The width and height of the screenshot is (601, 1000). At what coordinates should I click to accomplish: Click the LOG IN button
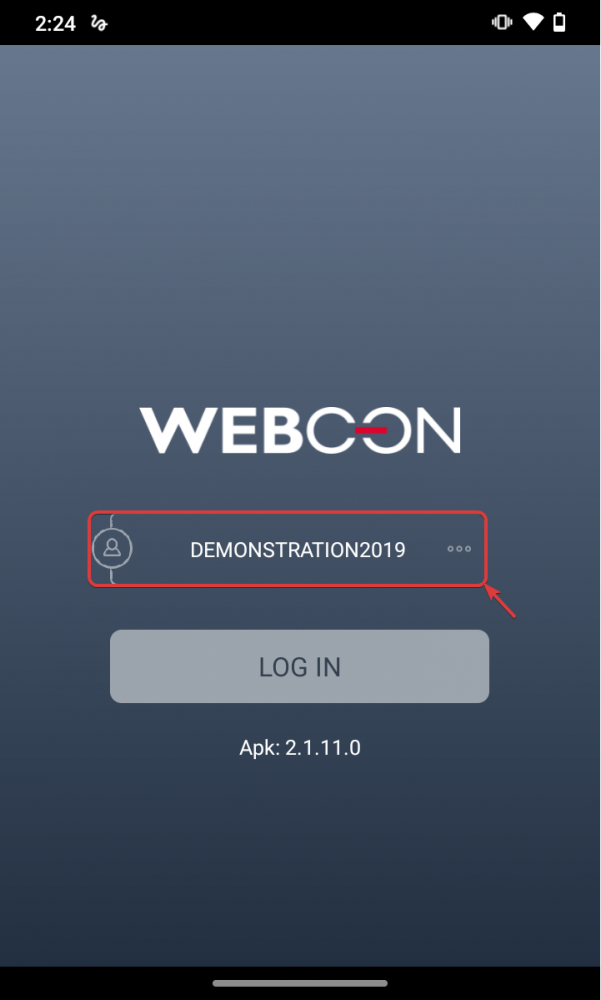tap(299, 666)
